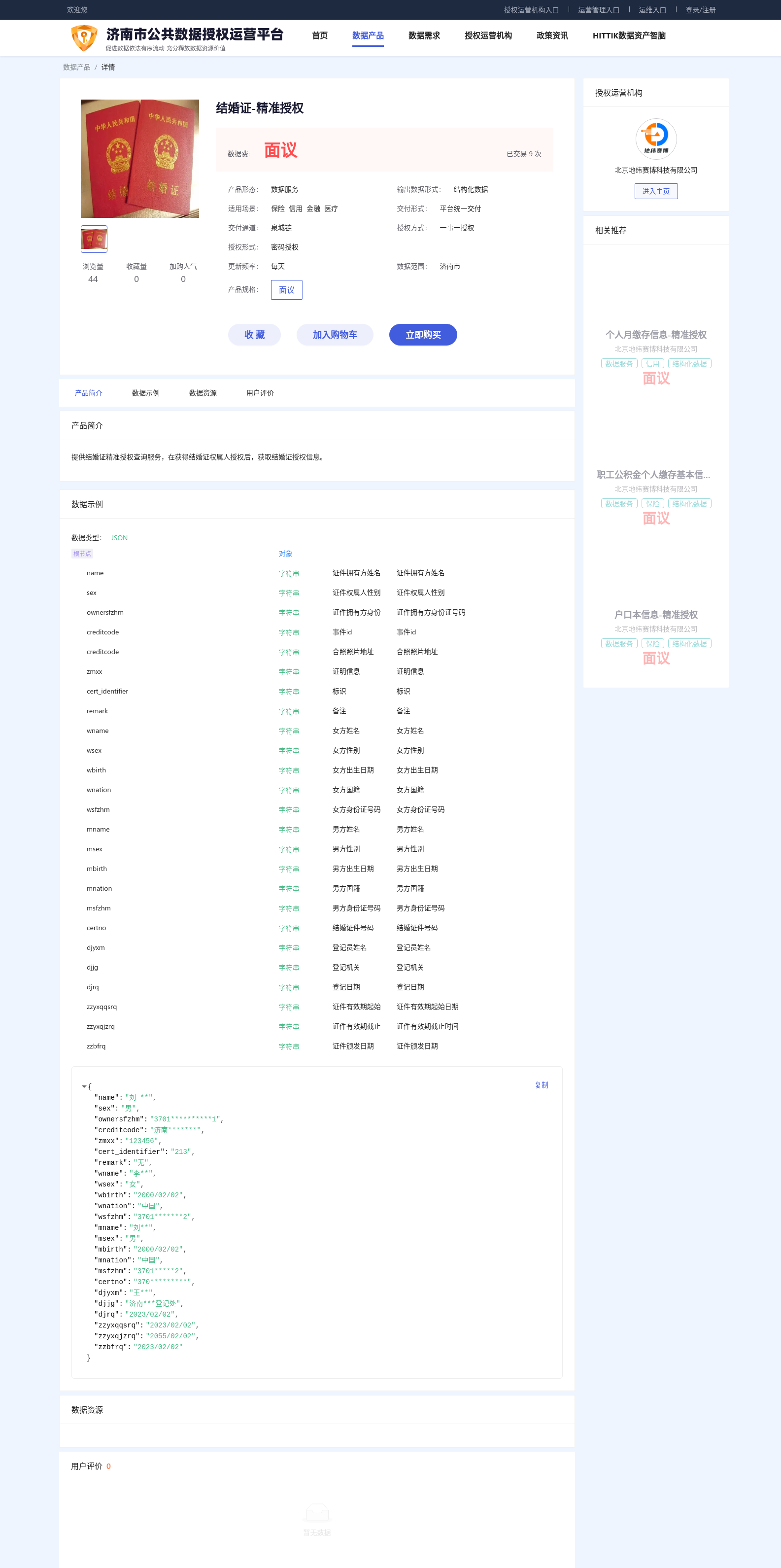
Task: Click the 泉城链 delivery channel value
Action: tap(281, 228)
